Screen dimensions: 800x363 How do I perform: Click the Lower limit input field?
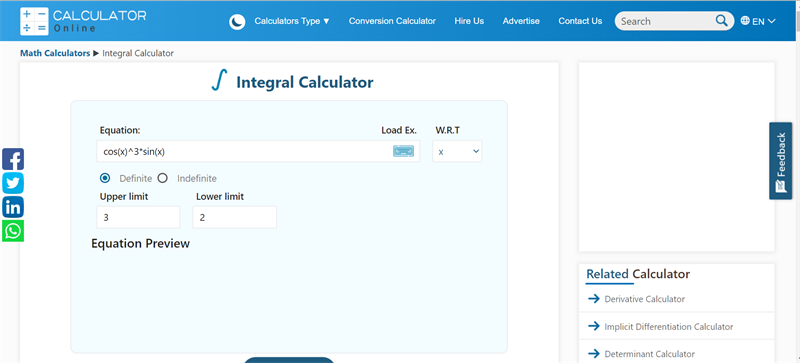[x=235, y=217]
